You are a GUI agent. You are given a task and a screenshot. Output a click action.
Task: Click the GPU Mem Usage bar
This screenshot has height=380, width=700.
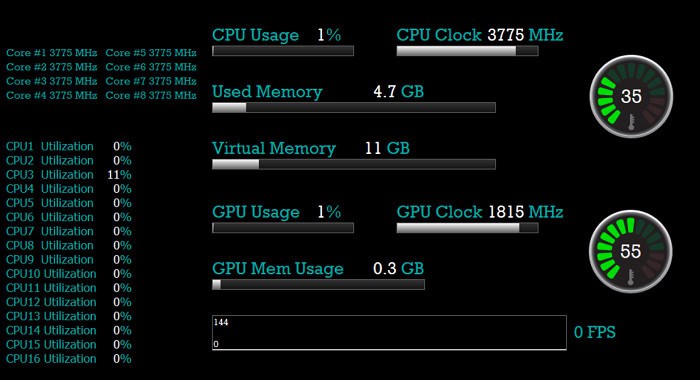pyautogui.click(x=318, y=284)
